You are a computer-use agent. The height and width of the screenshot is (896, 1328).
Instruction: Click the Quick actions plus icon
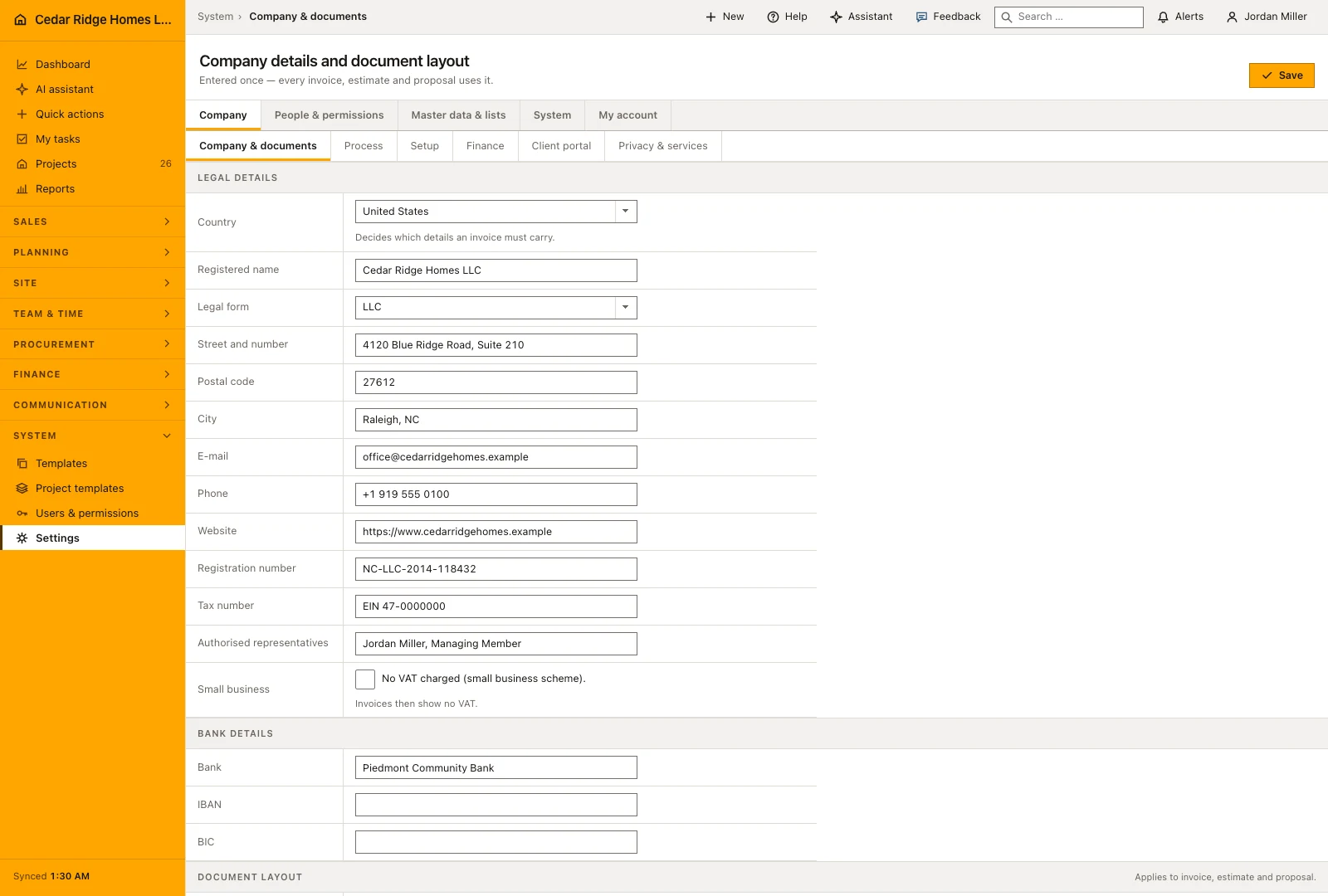[22, 114]
